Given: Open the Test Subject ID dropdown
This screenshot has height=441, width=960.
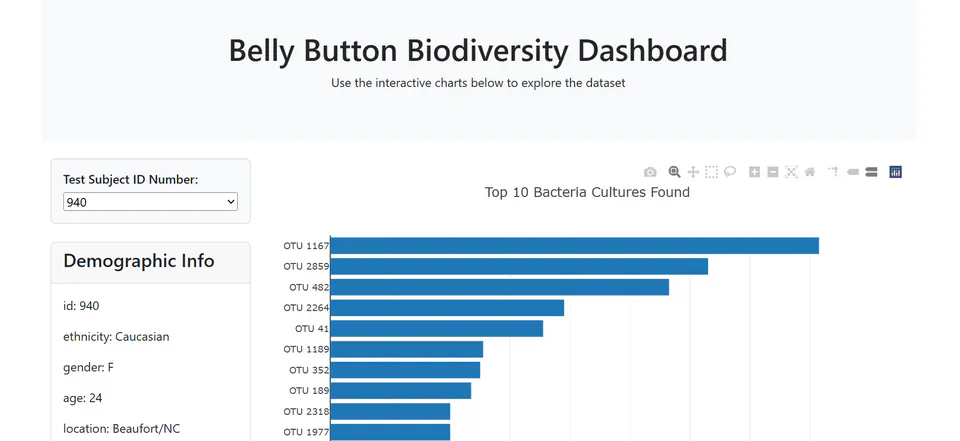Looking at the screenshot, I should [x=151, y=202].
